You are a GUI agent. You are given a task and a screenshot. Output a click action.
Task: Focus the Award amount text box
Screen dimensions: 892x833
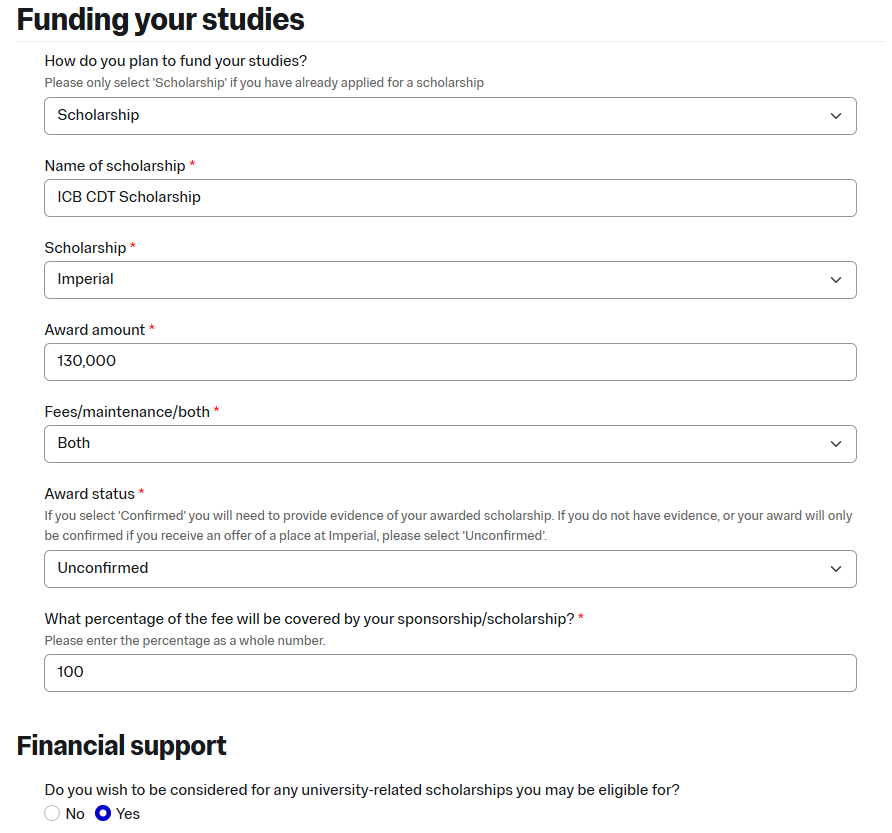pos(450,362)
